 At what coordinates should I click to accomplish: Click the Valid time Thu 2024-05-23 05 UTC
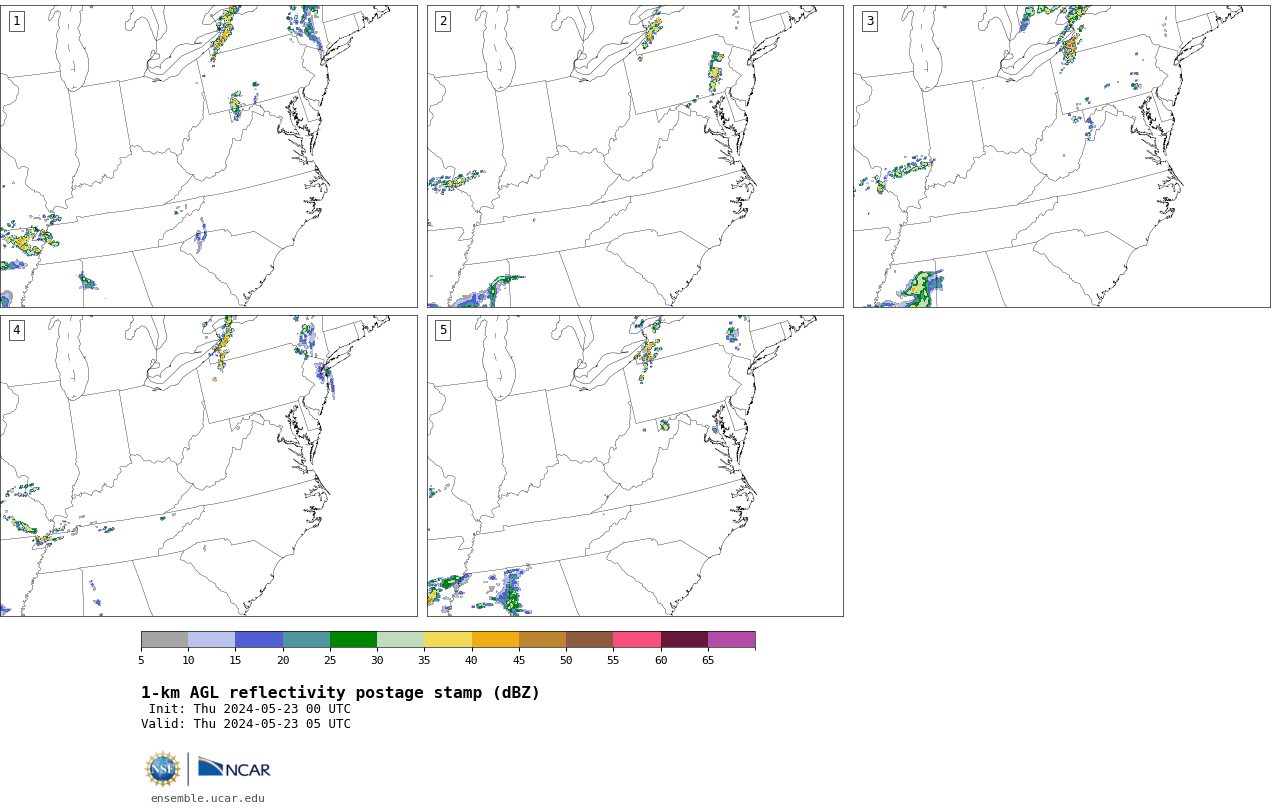(246, 724)
